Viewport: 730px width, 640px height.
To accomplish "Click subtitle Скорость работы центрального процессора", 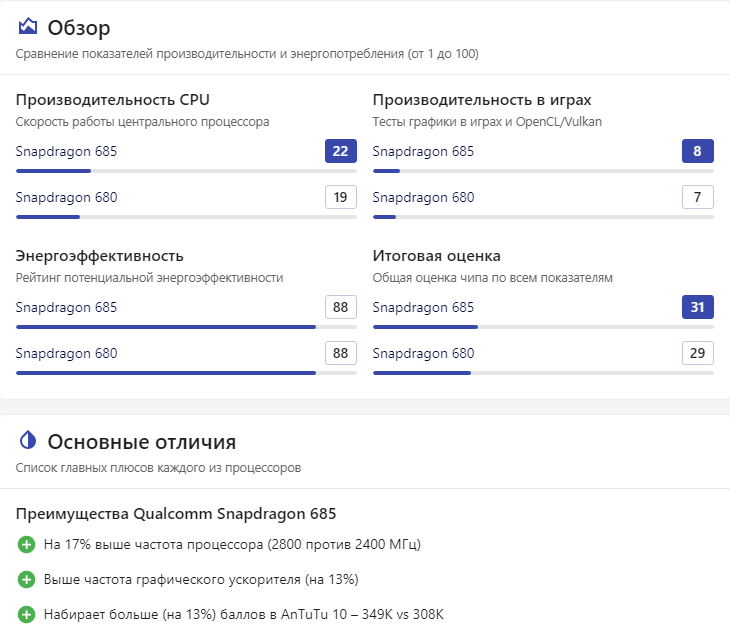I will tap(142, 122).
